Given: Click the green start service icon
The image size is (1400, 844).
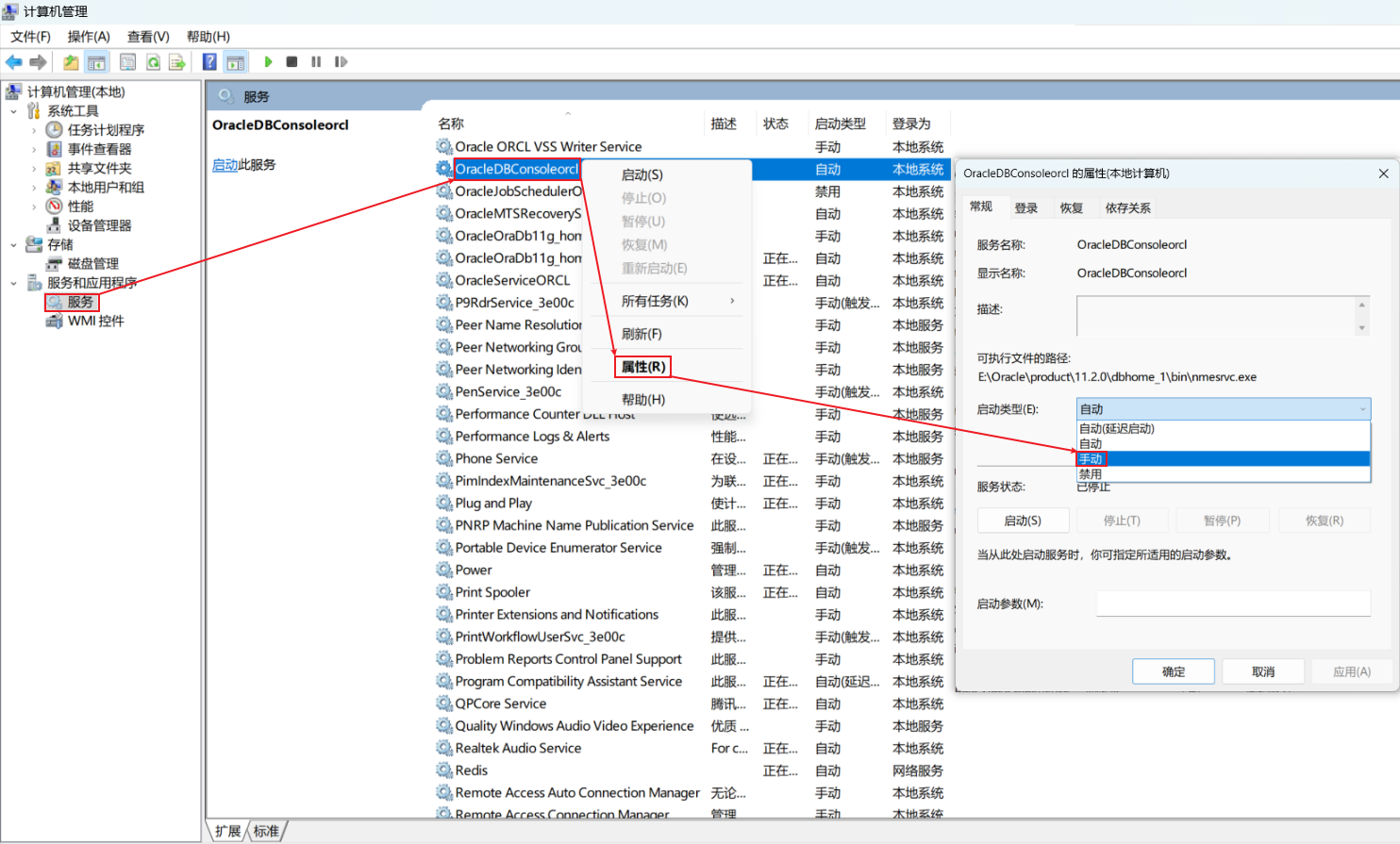Looking at the screenshot, I should 269,61.
